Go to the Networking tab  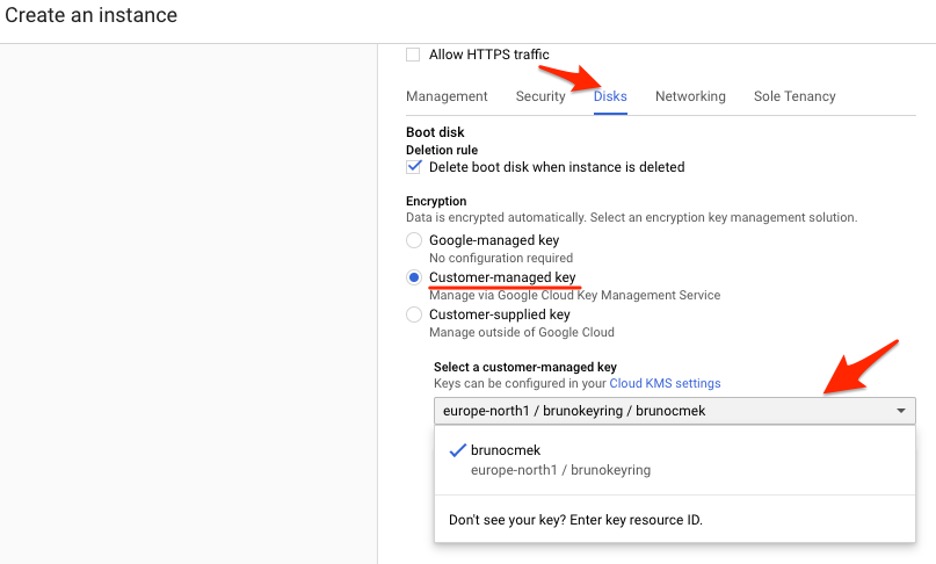[x=690, y=97]
